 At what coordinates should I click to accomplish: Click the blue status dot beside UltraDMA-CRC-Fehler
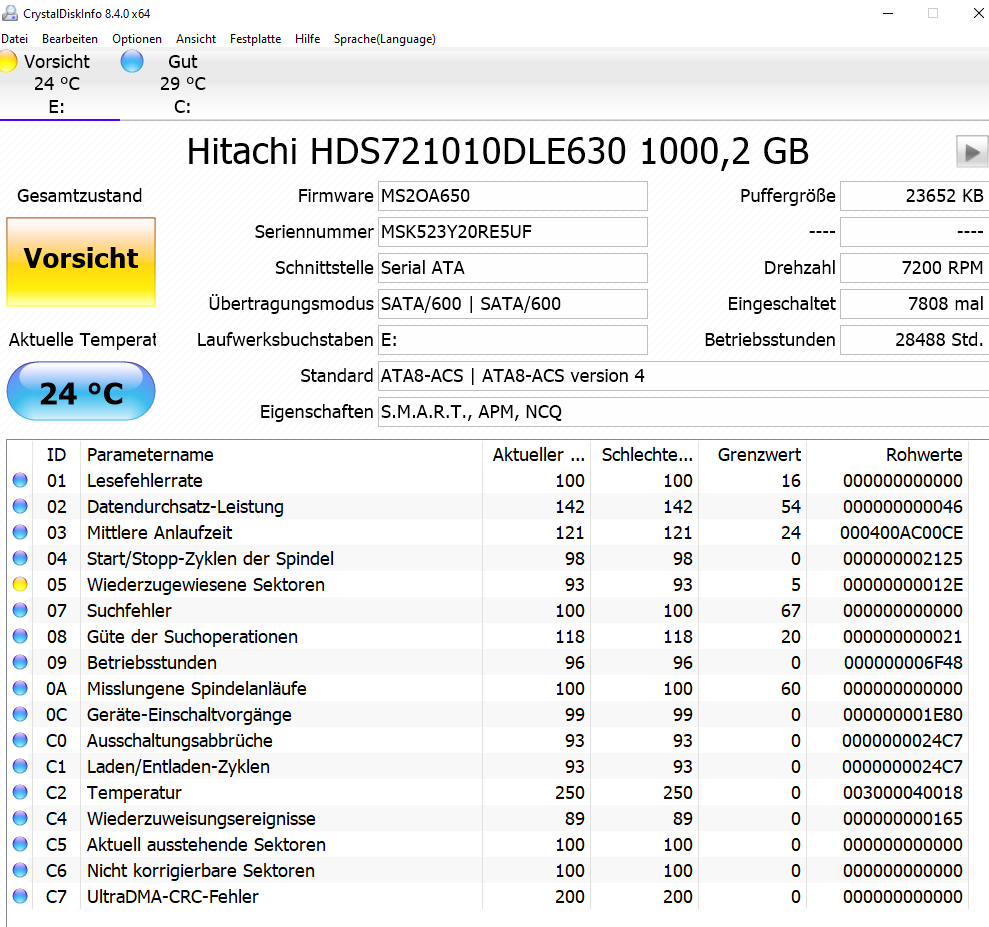coord(19,896)
